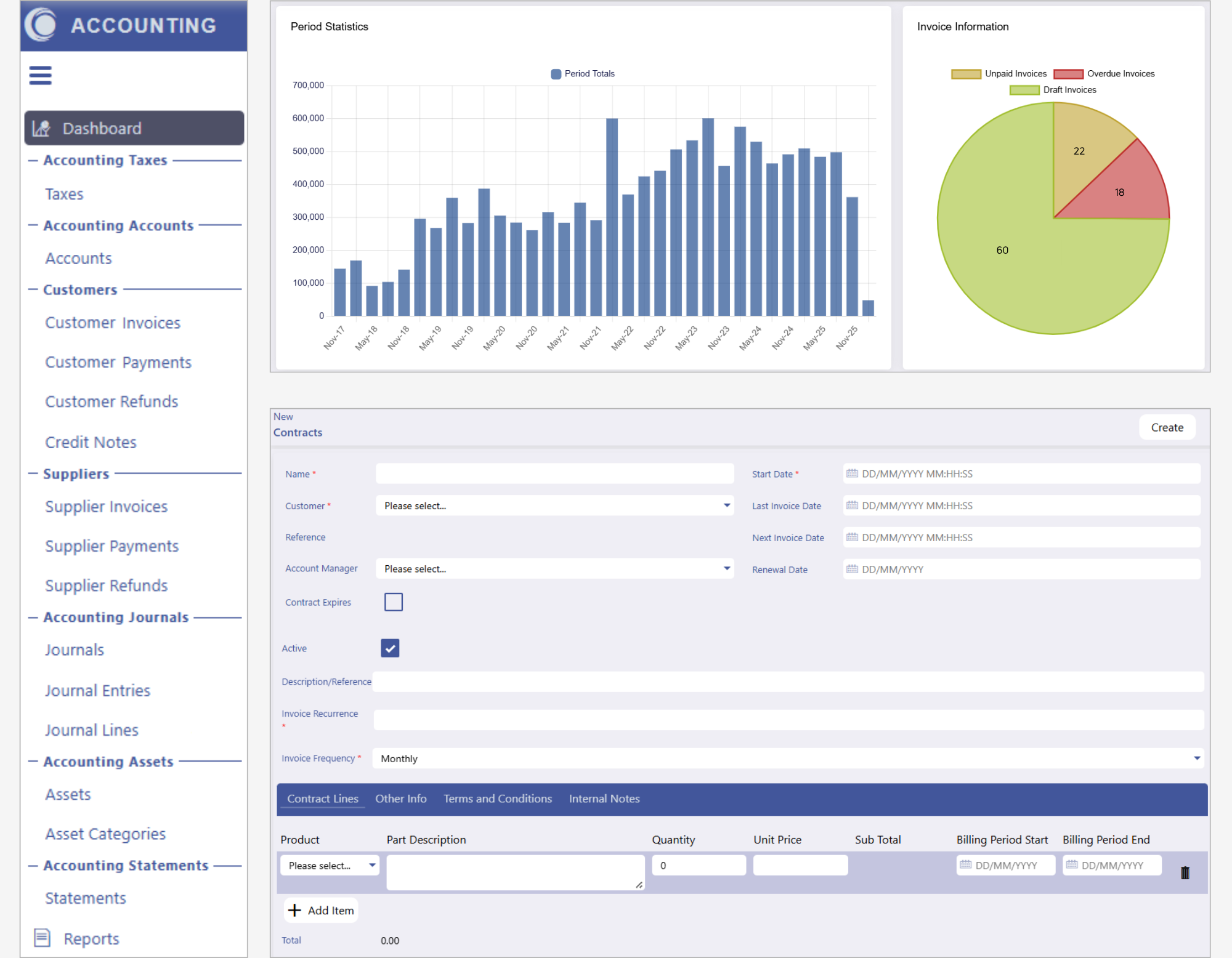Click the Part Description text area
Image resolution: width=1232 pixels, height=958 pixels.
click(x=516, y=872)
